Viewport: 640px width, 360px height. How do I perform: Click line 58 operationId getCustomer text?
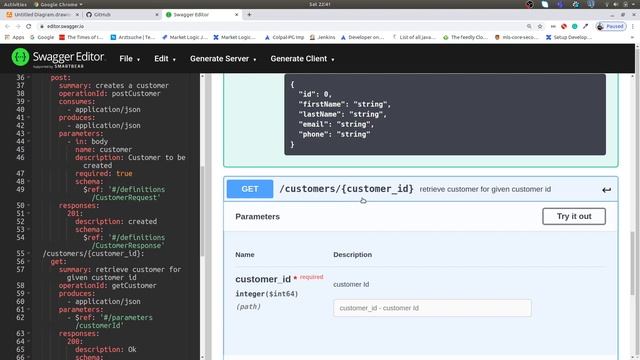coord(107,285)
